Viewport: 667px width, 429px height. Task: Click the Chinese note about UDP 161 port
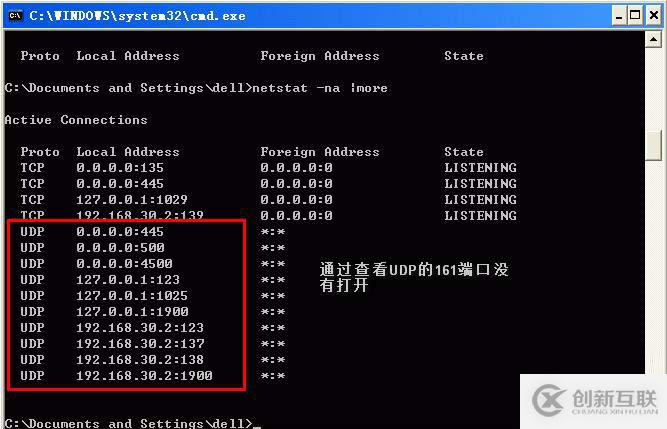point(414,277)
